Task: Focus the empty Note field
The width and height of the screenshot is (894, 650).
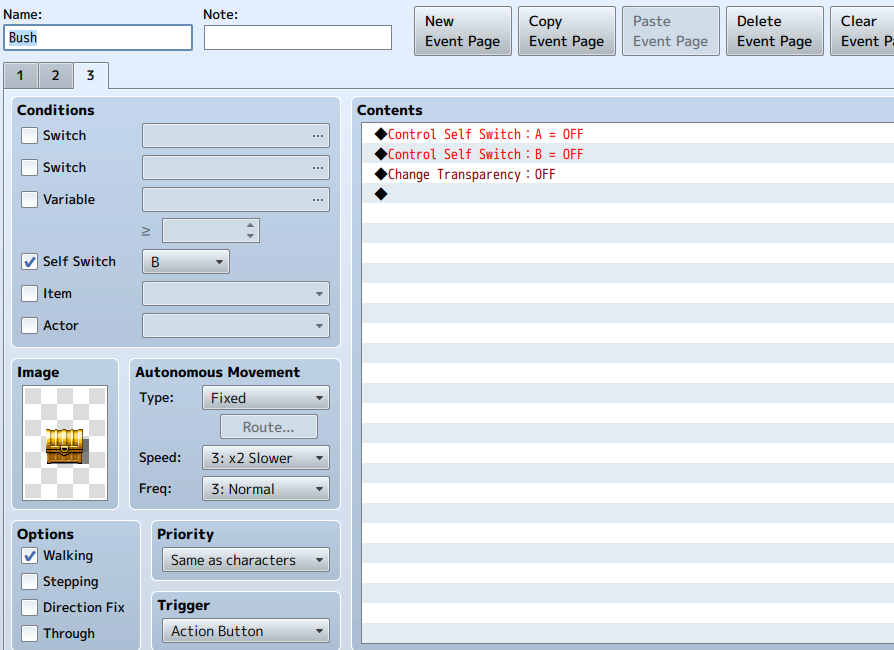Action: [298, 38]
